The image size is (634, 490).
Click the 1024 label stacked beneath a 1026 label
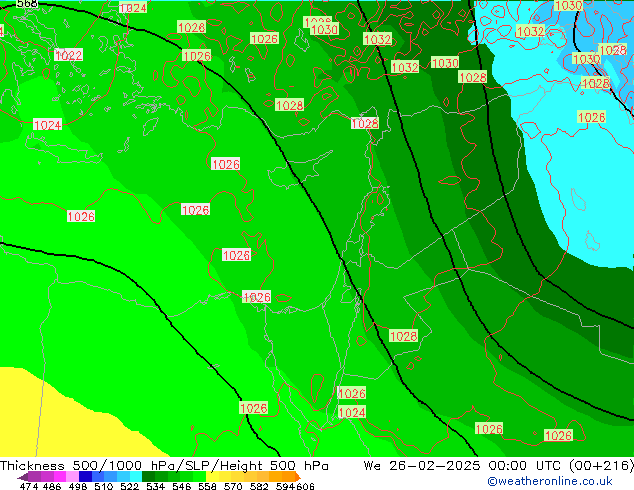tap(352, 412)
